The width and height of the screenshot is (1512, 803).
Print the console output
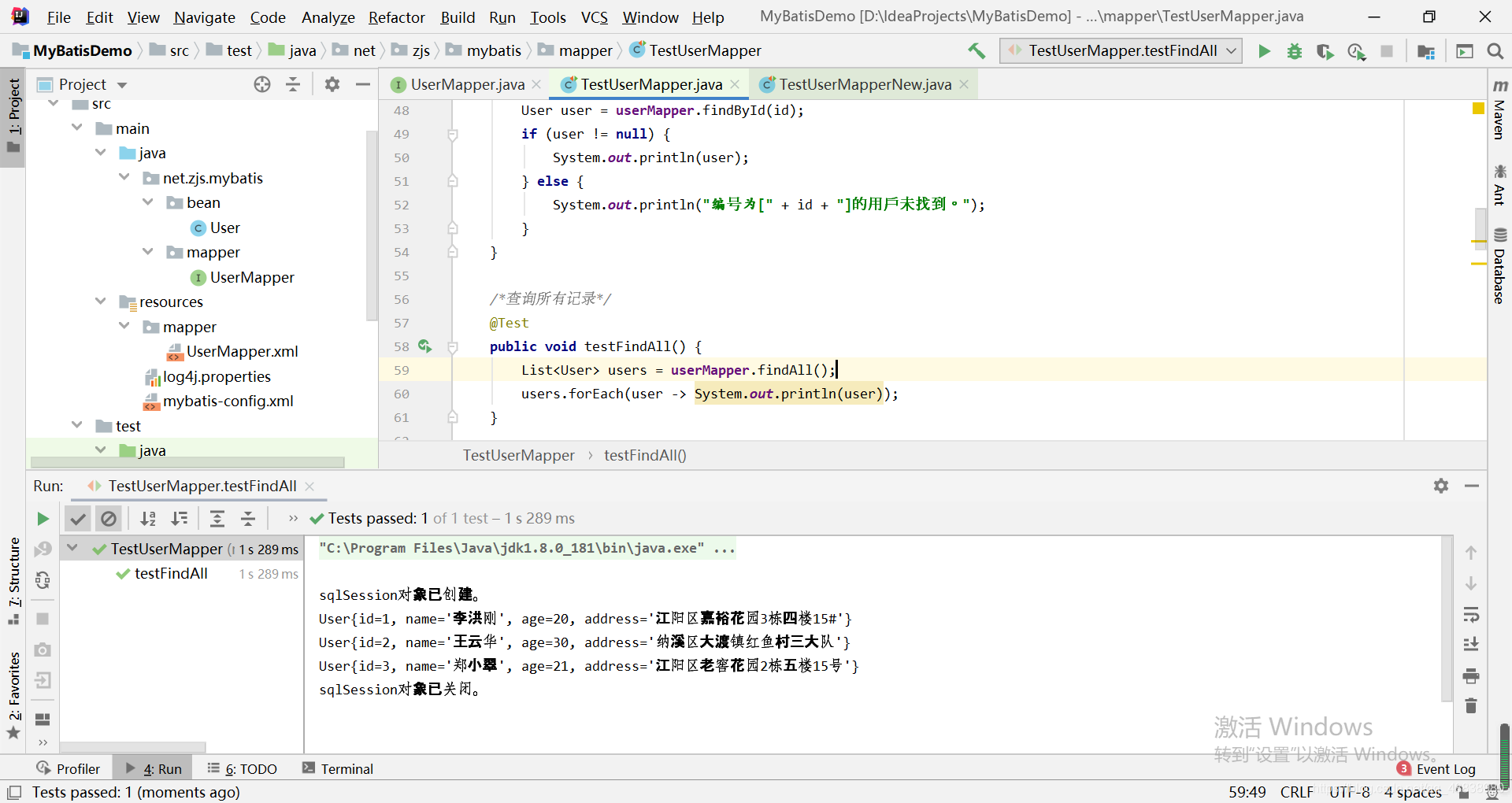pos(1470,675)
